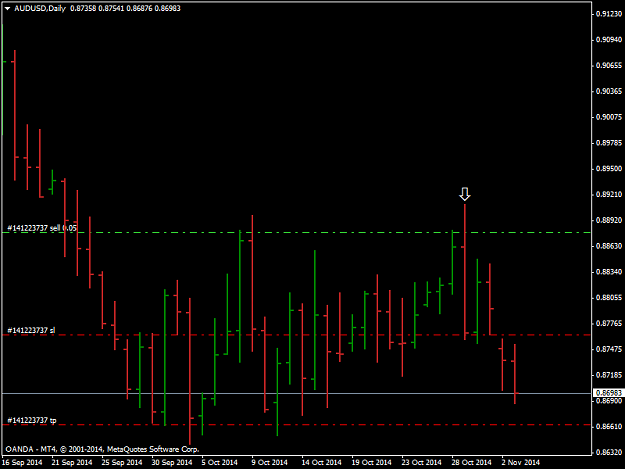Select the white down-arrow sell marker
625x469 pixels.
click(464, 194)
